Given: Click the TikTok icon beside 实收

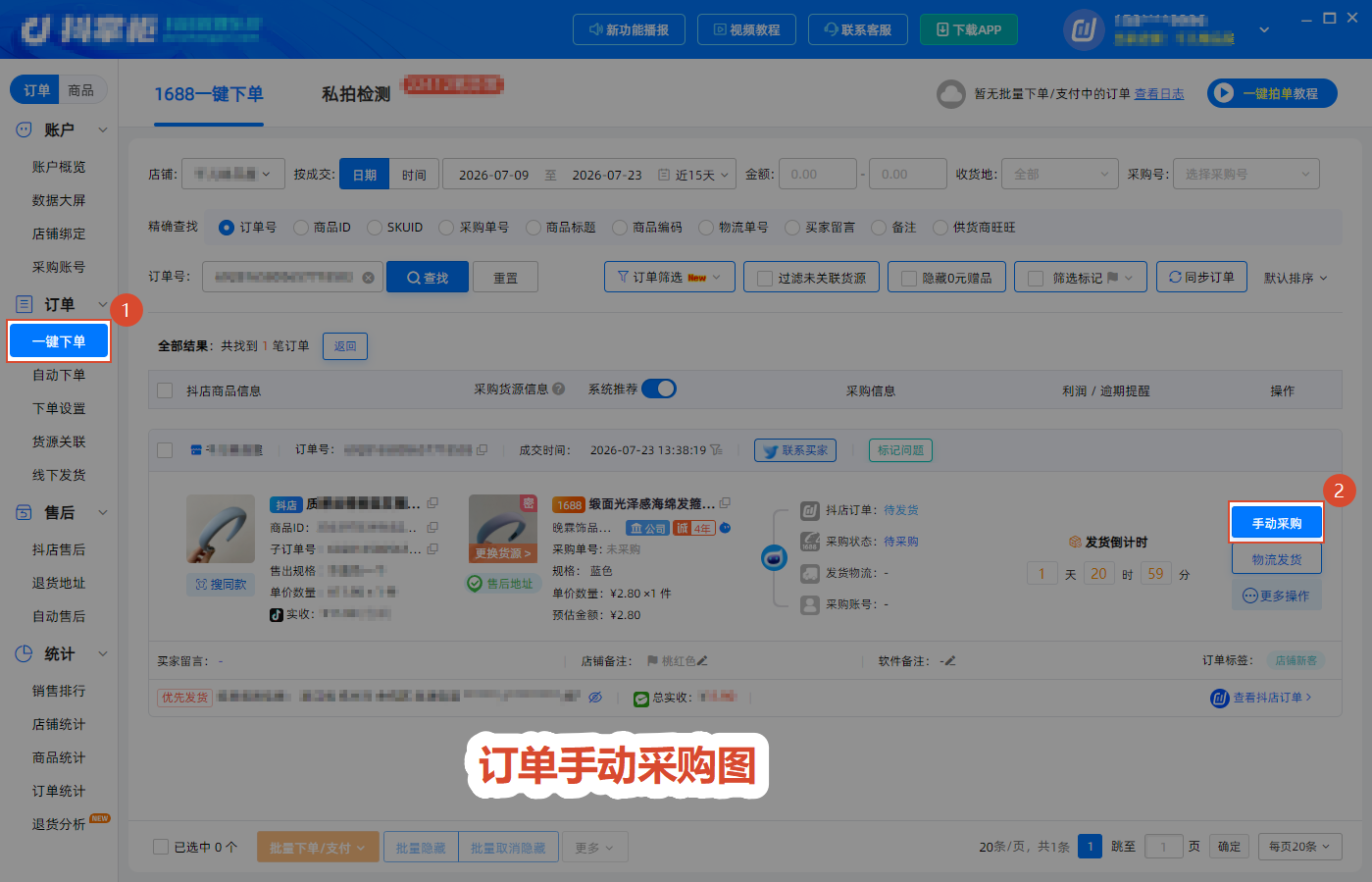Looking at the screenshot, I should point(277,614).
